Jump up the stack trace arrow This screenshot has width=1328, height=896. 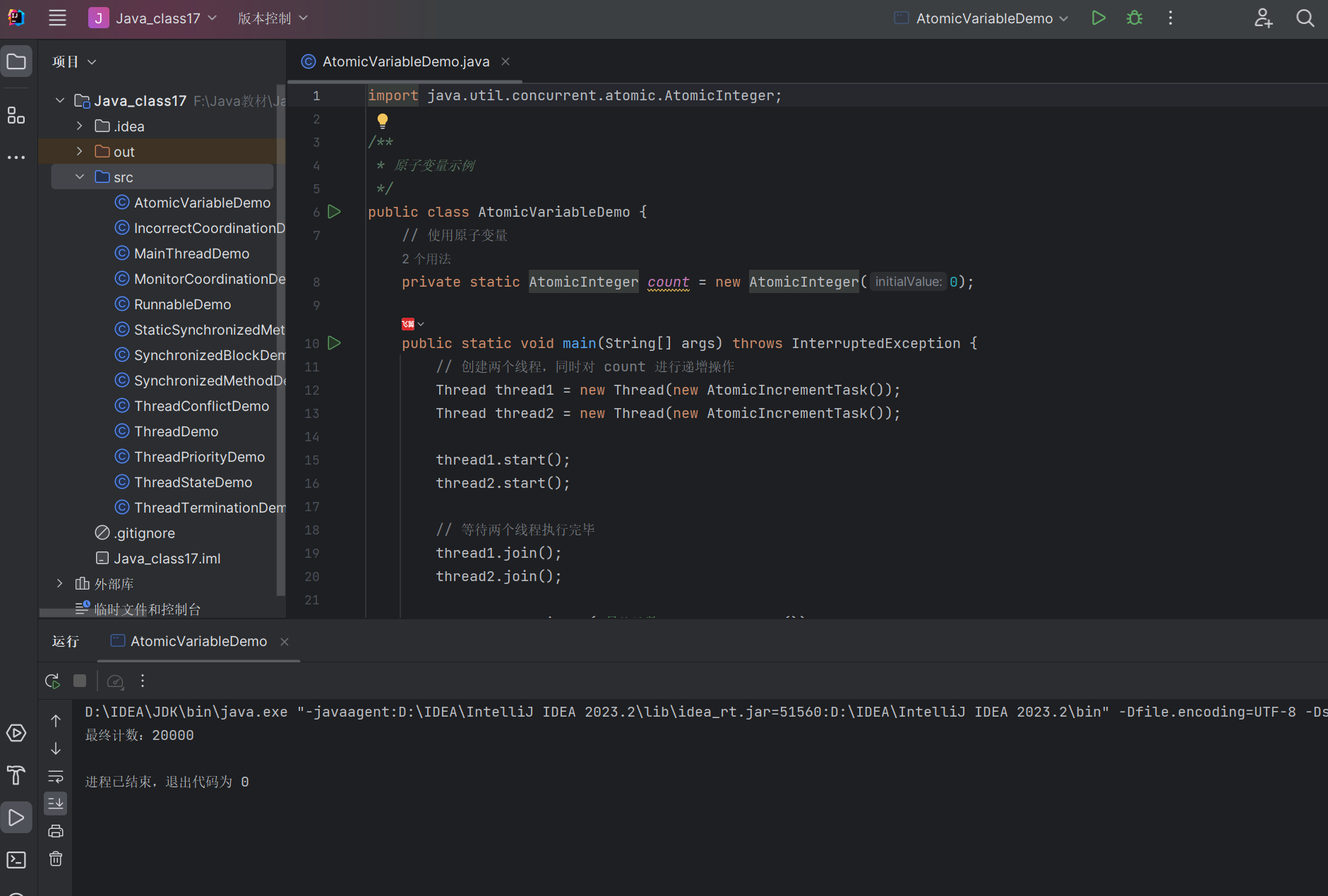[x=56, y=720]
